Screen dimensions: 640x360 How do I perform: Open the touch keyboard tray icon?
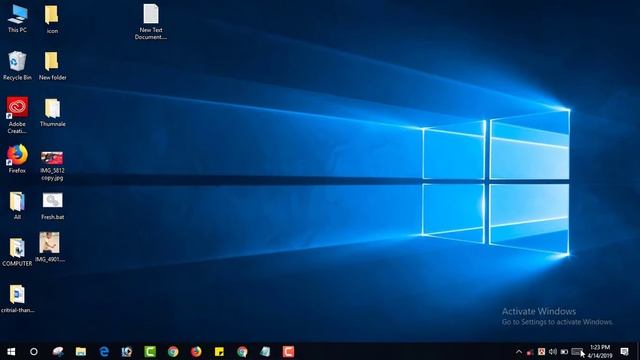pyautogui.click(x=577, y=351)
